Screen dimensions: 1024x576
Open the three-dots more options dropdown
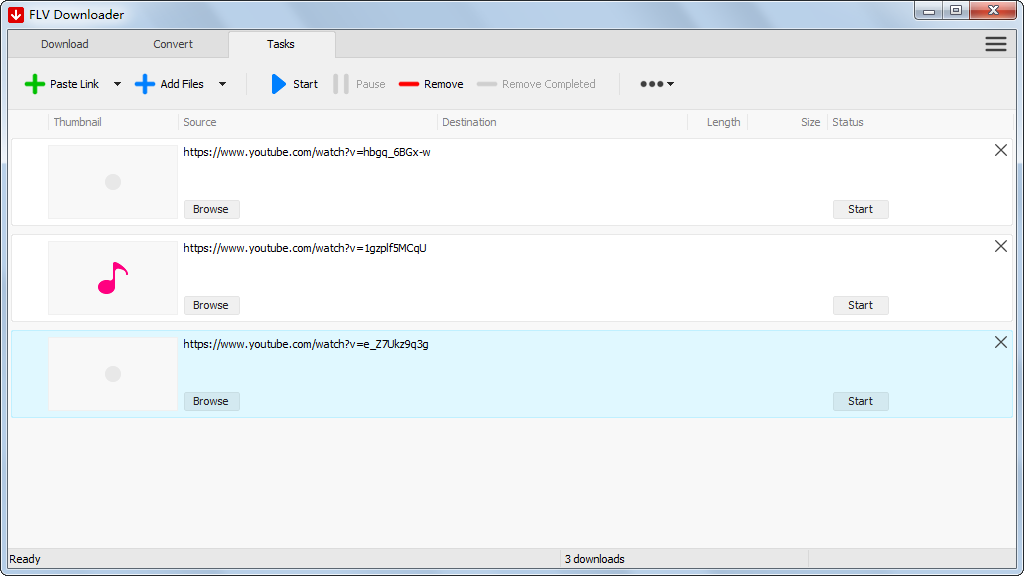[657, 84]
